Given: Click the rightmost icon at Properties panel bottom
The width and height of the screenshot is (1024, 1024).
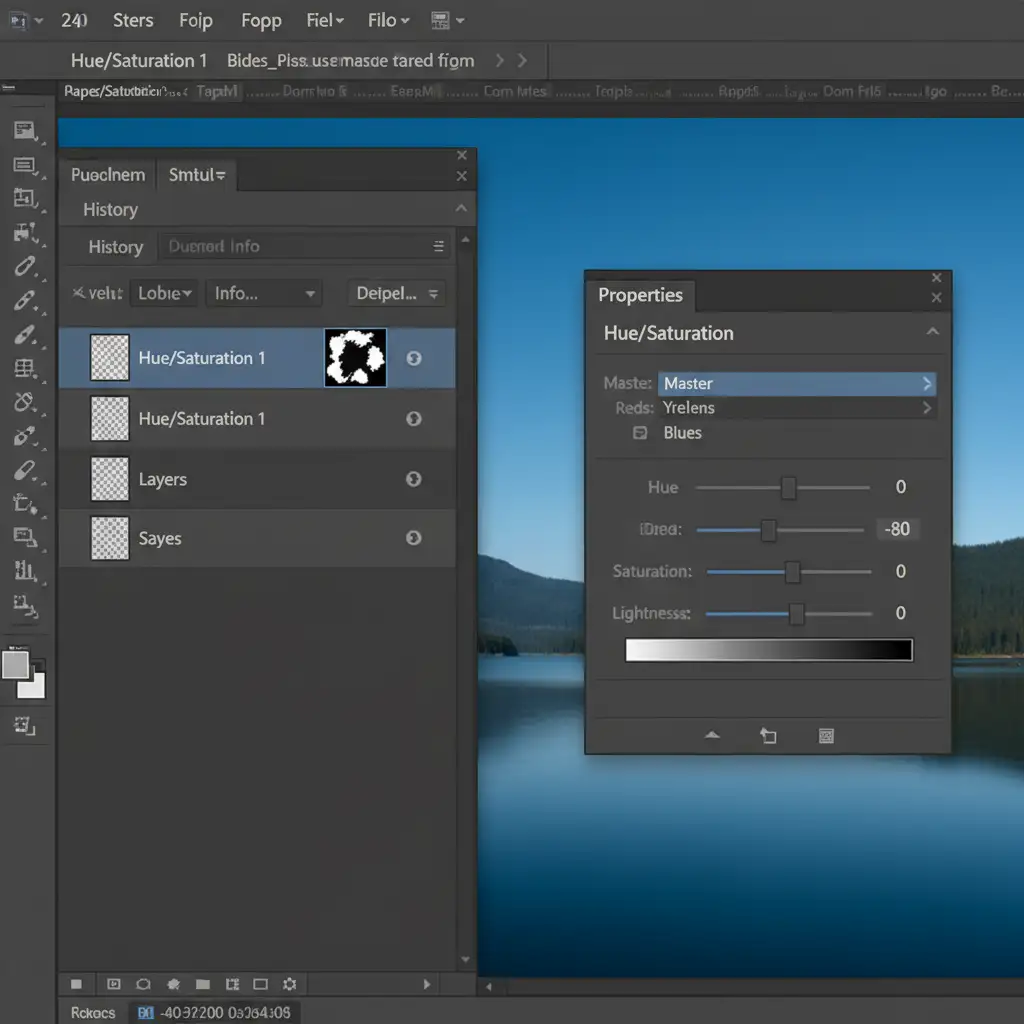Looking at the screenshot, I should pyautogui.click(x=826, y=736).
